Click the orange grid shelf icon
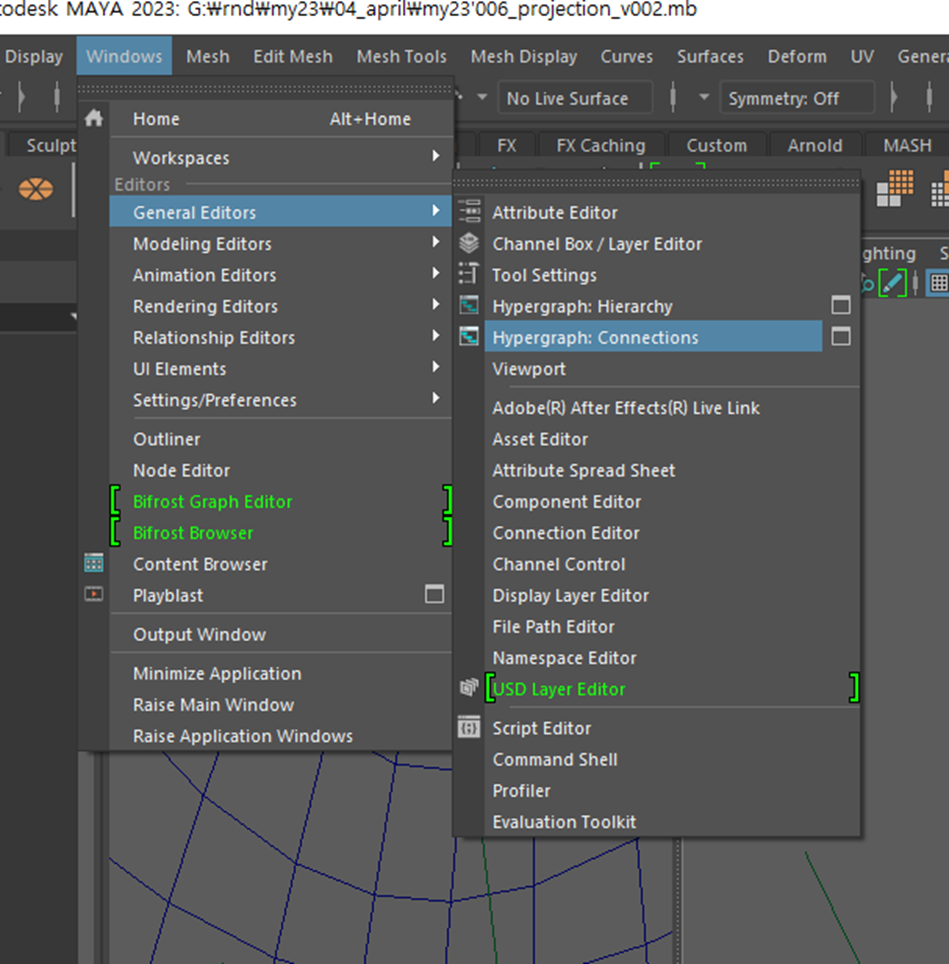The width and height of the screenshot is (949, 964). pyautogui.click(x=895, y=188)
